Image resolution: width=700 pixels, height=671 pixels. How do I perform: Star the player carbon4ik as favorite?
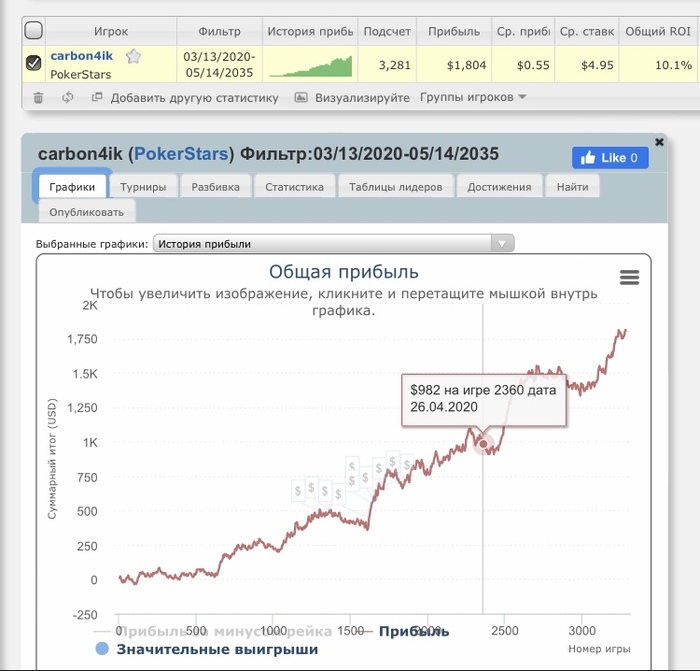(133, 56)
